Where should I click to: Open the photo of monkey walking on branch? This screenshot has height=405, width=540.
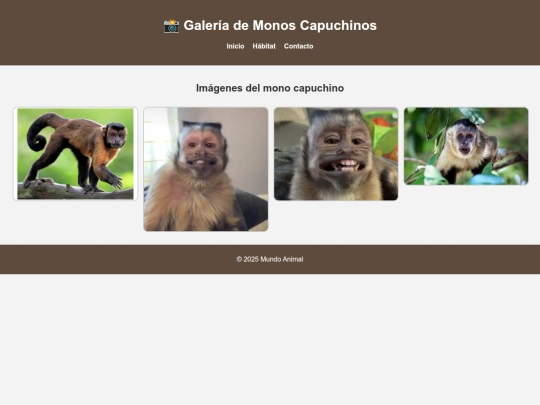click(75, 154)
